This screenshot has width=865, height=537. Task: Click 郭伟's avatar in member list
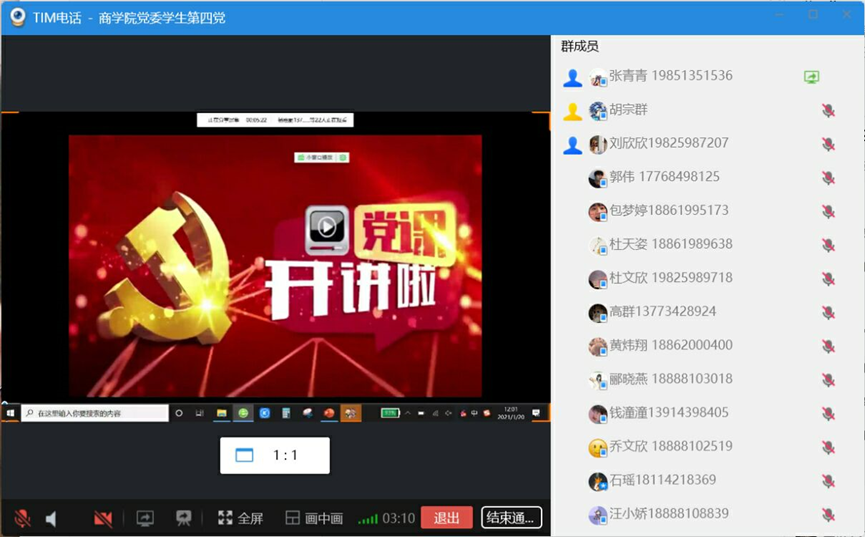(598, 178)
